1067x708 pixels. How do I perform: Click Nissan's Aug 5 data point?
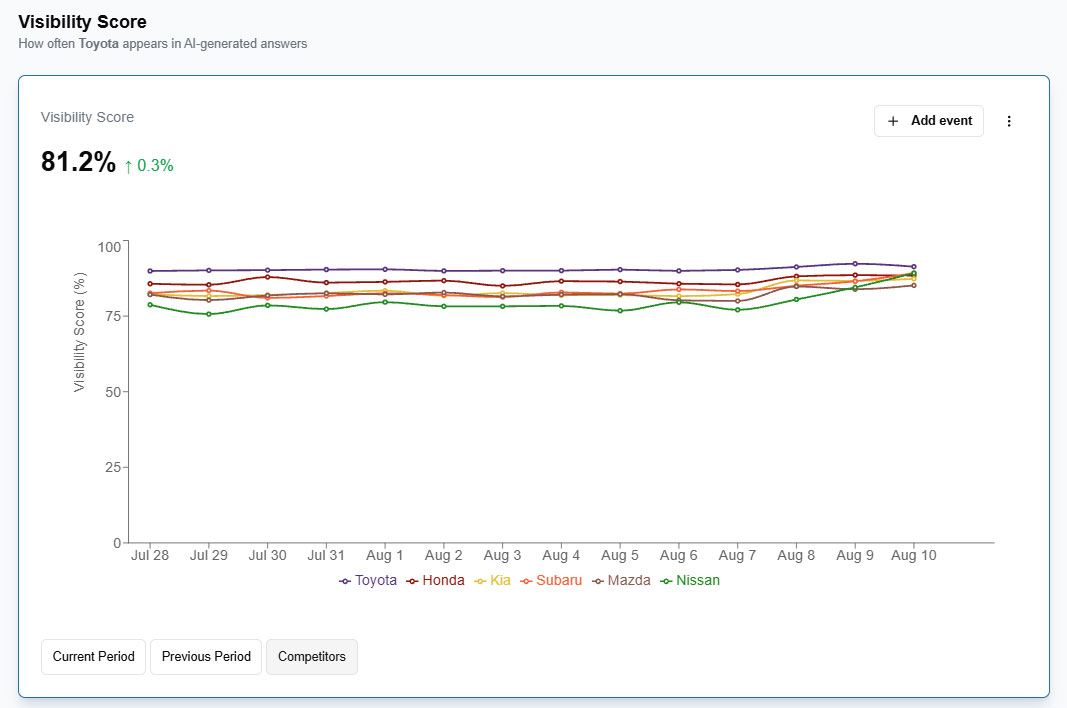620,310
